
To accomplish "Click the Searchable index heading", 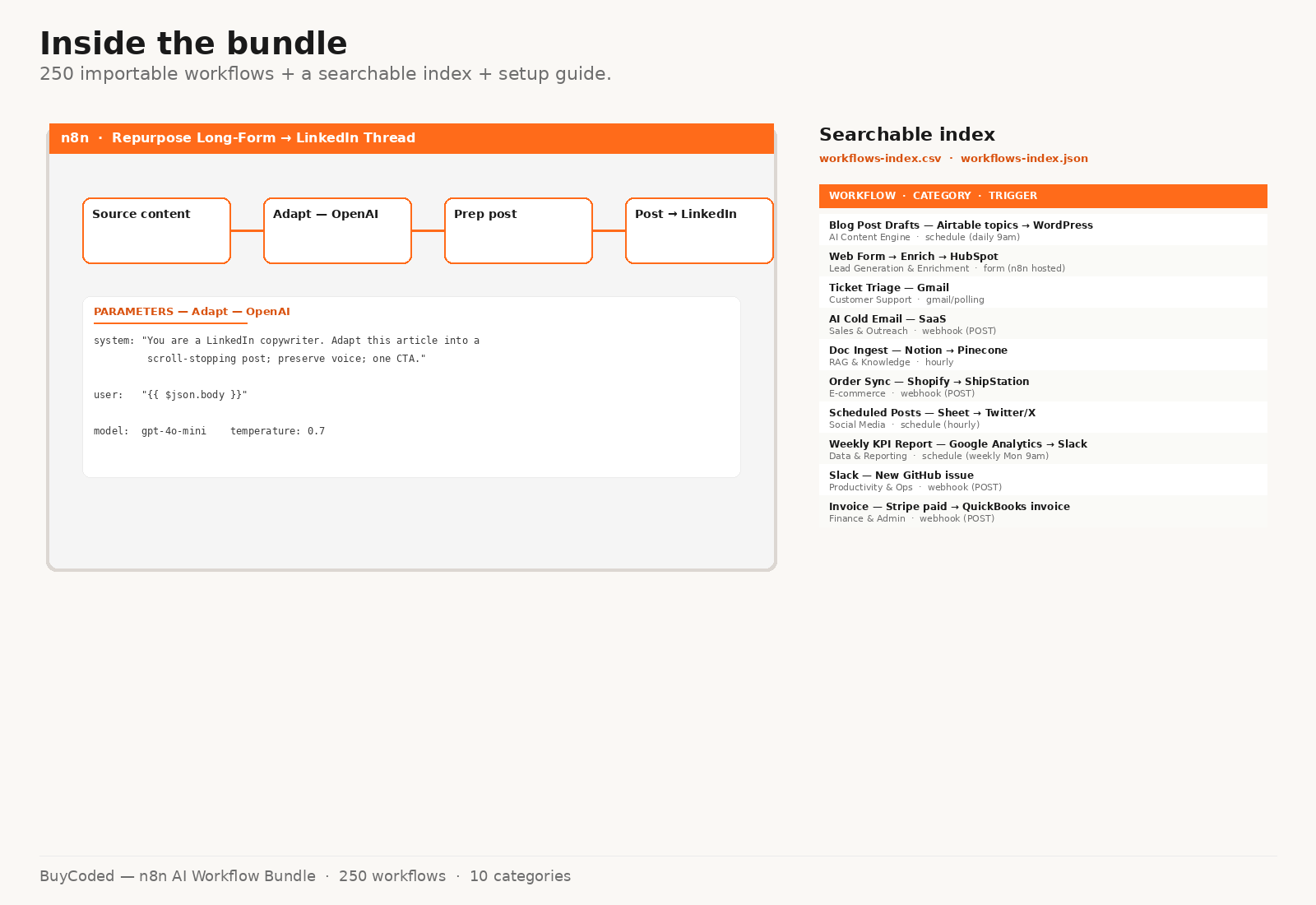I will pos(907,135).
